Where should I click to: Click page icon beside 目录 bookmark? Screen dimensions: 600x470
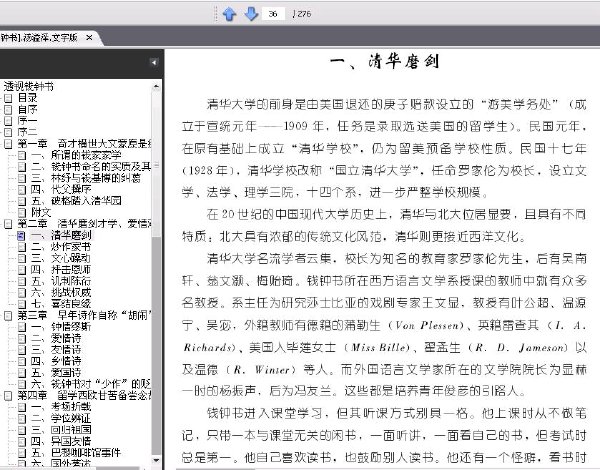click(x=8, y=98)
